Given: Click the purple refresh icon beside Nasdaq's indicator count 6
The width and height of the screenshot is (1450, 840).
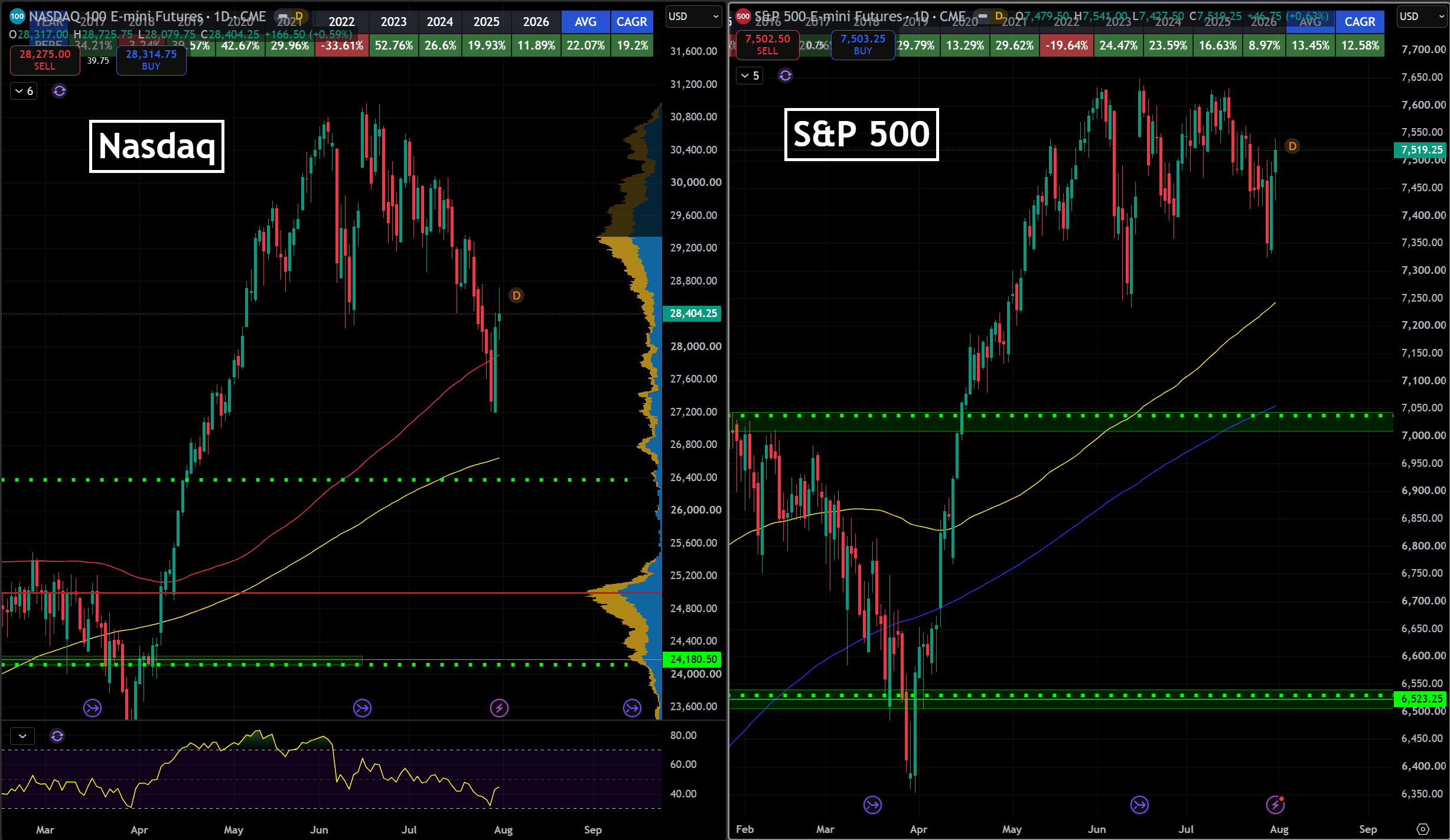Looking at the screenshot, I should click(59, 91).
